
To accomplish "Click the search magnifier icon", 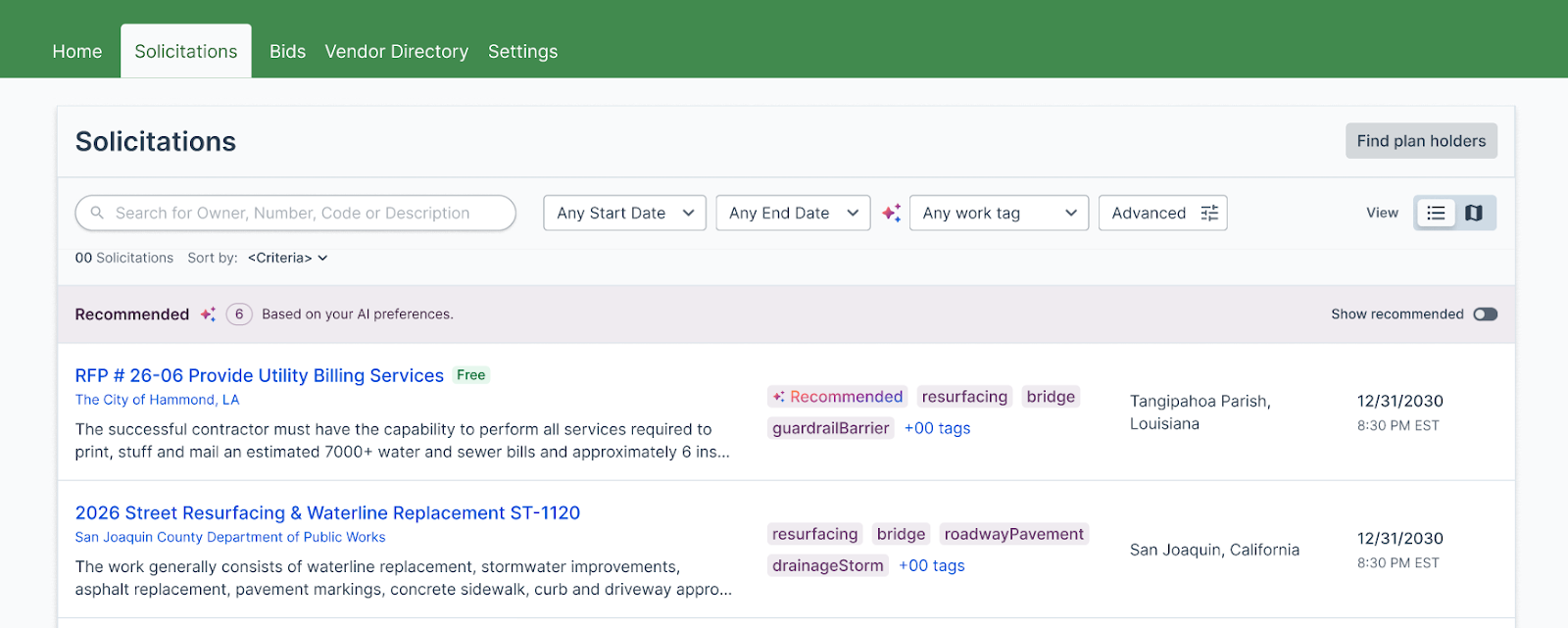I will (97, 213).
